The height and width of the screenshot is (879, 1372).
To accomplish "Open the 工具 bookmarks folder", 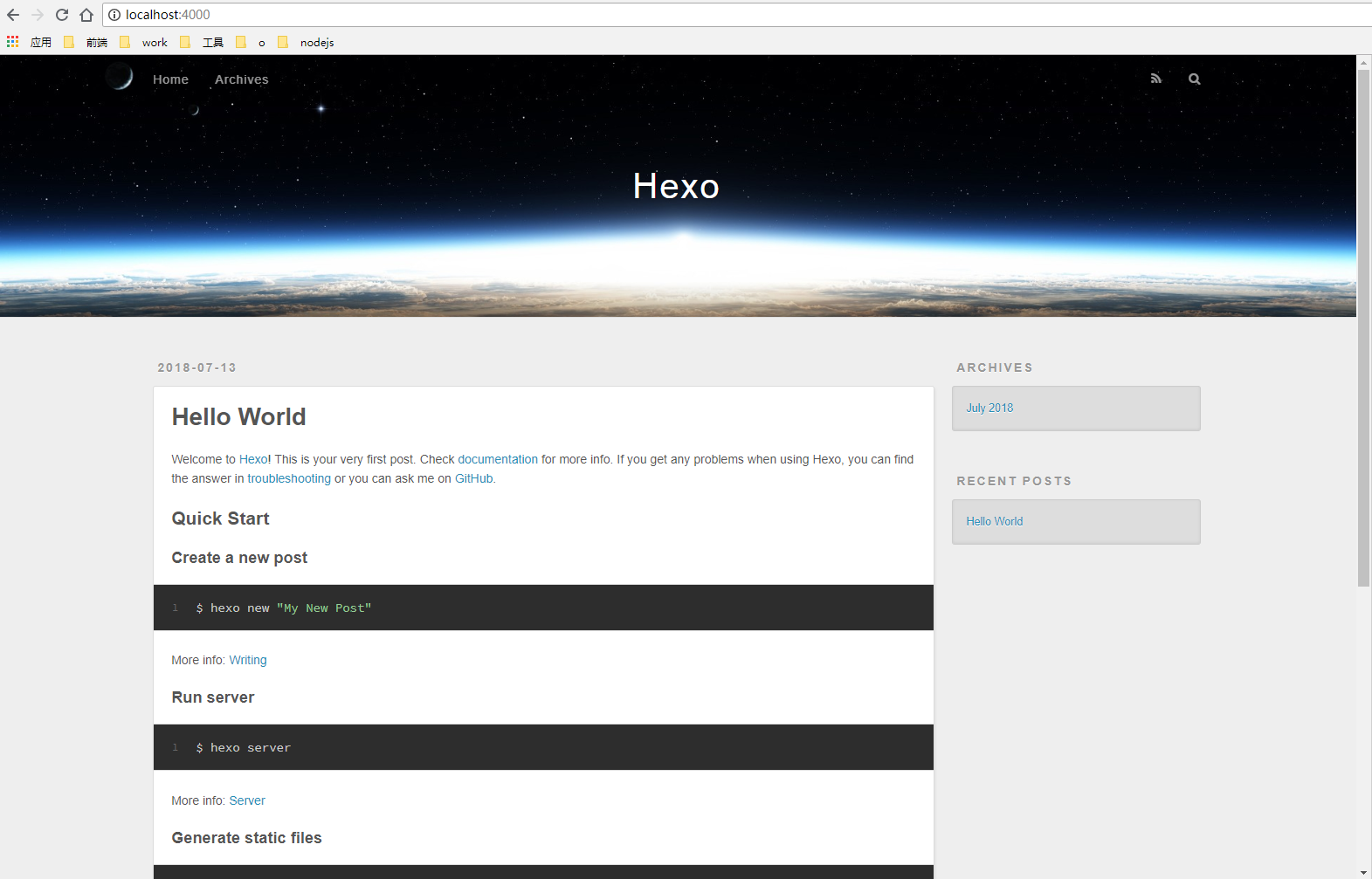I will (202, 42).
